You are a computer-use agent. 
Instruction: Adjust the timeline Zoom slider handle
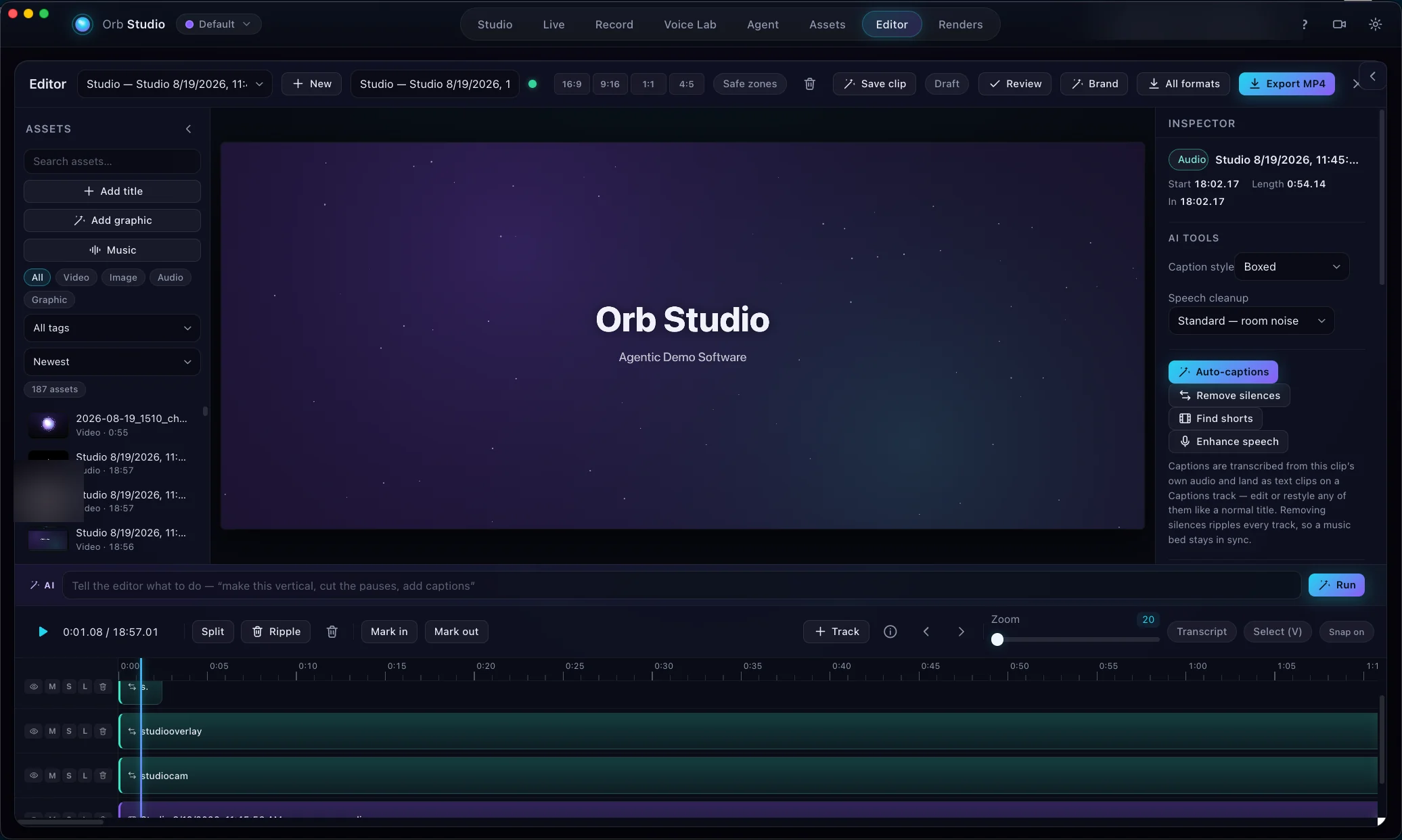(997, 640)
